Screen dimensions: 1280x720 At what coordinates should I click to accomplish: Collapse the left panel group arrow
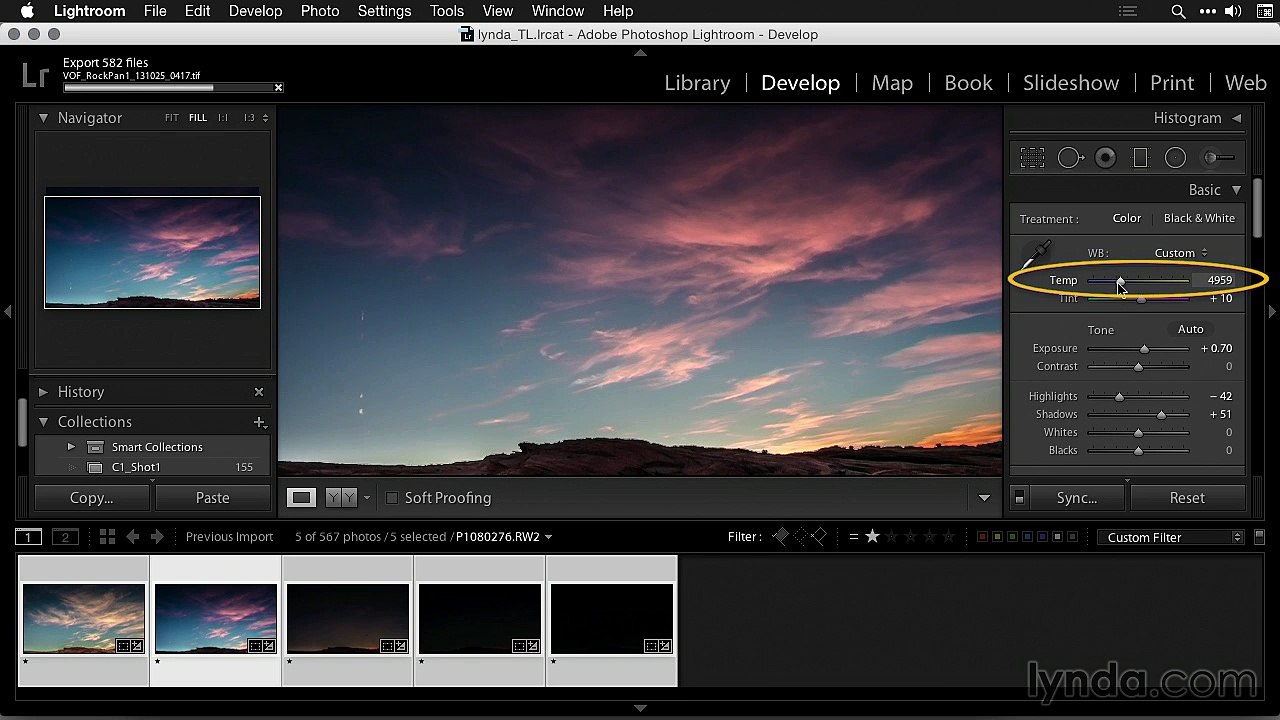pos(8,312)
